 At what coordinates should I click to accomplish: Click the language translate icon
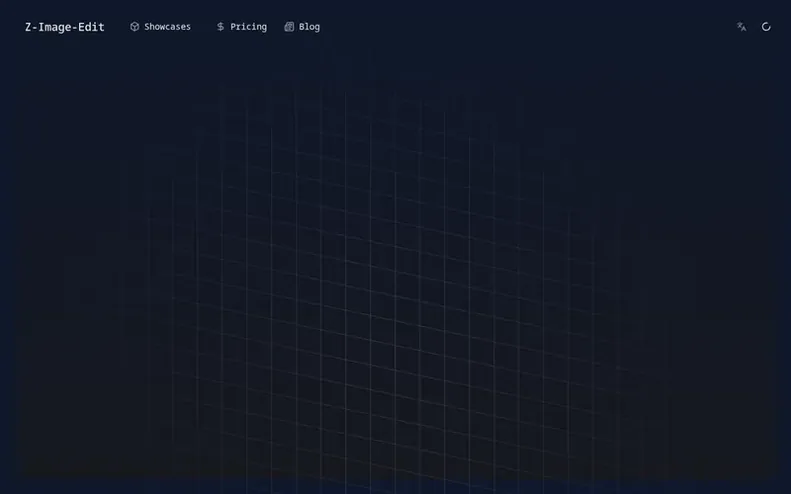[741, 27]
